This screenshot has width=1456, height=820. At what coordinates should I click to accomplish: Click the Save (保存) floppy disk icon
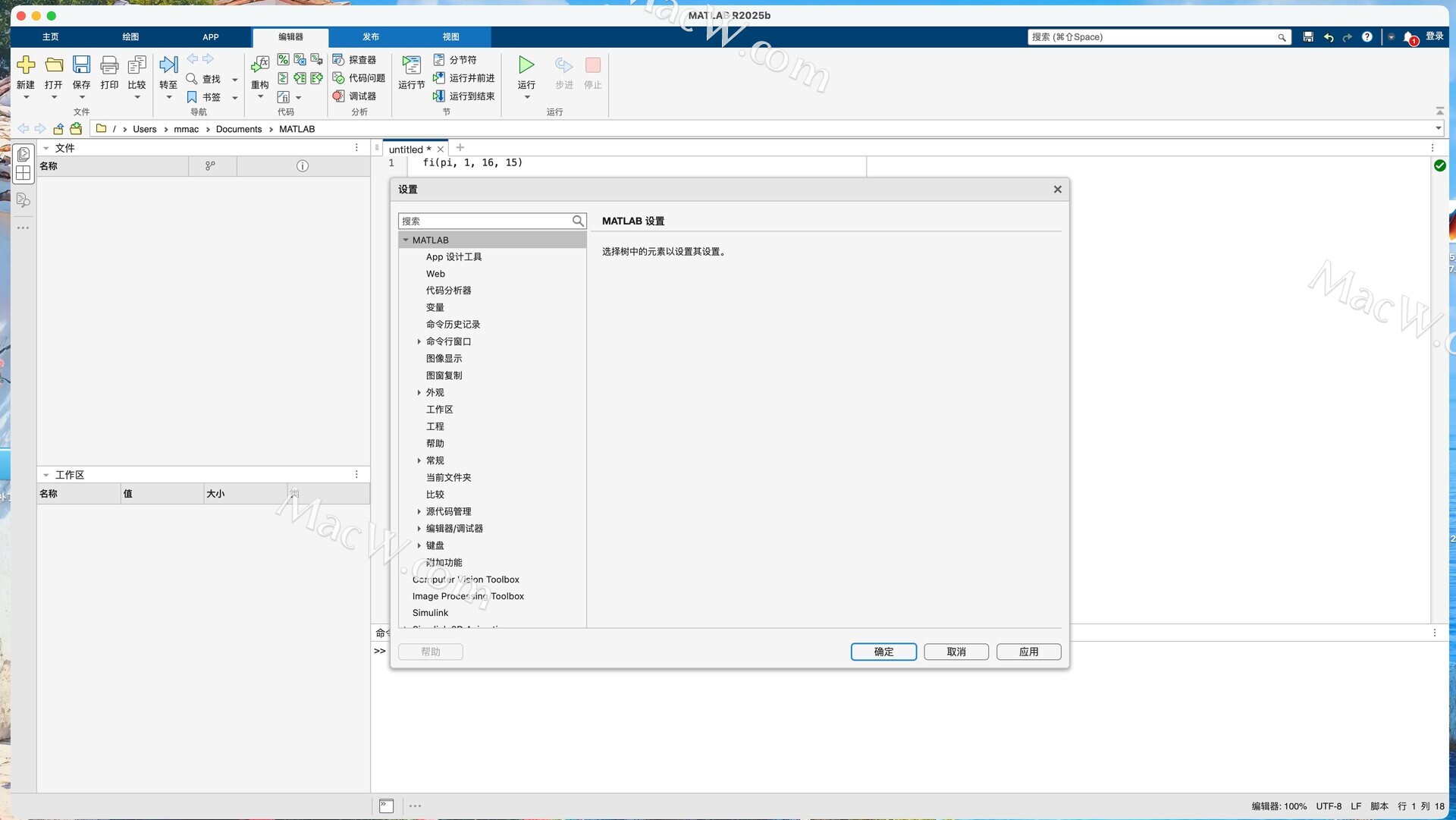[81, 65]
